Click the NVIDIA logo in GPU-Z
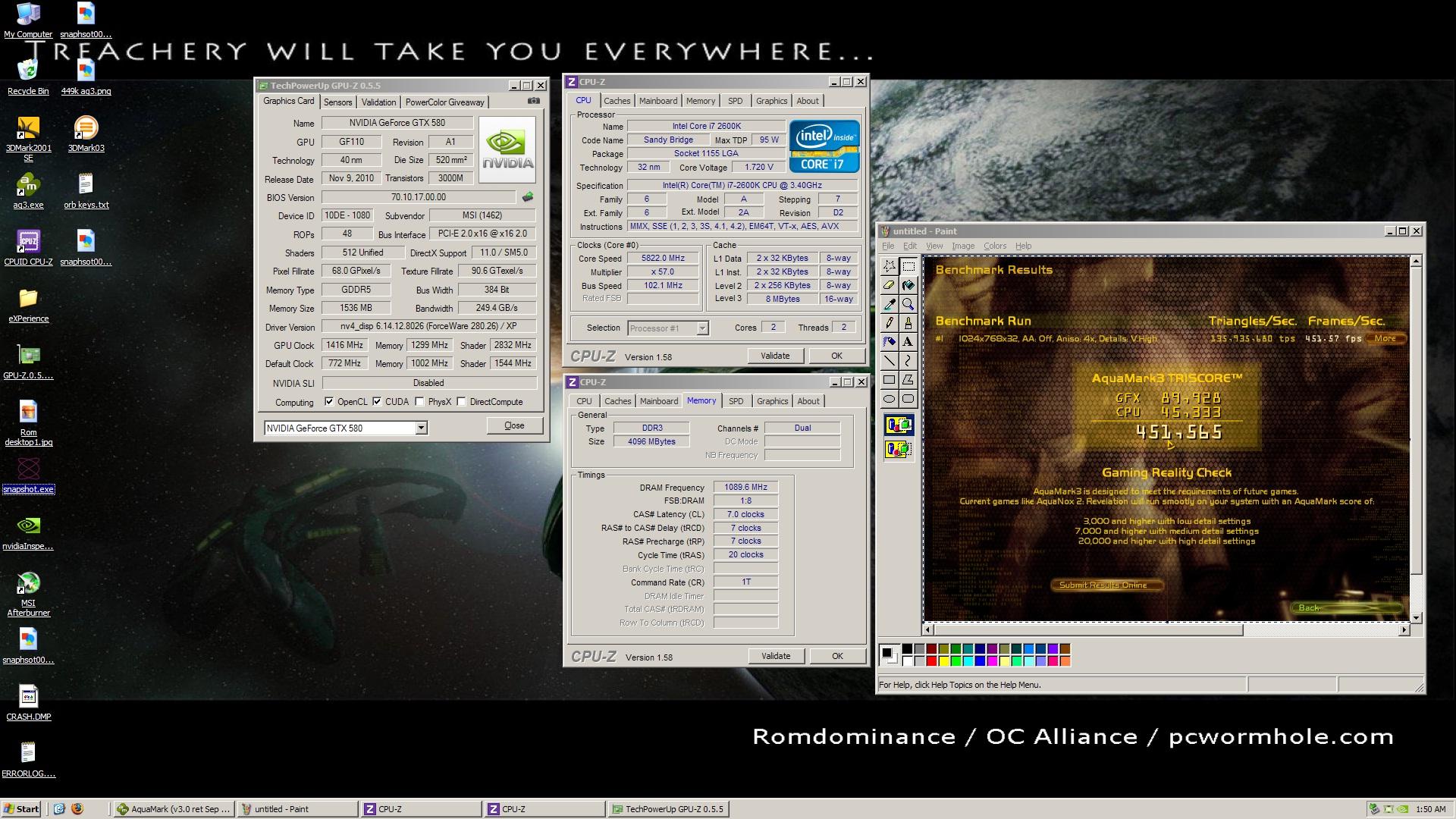 pos(507,149)
